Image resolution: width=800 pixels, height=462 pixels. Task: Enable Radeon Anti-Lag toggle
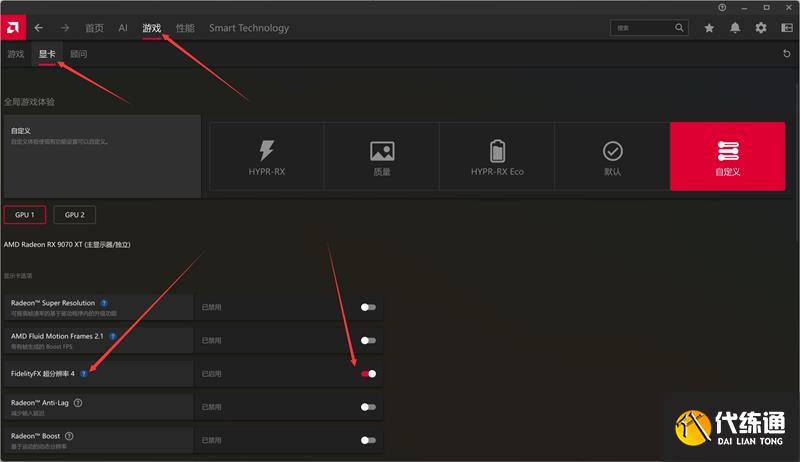pos(368,407)
